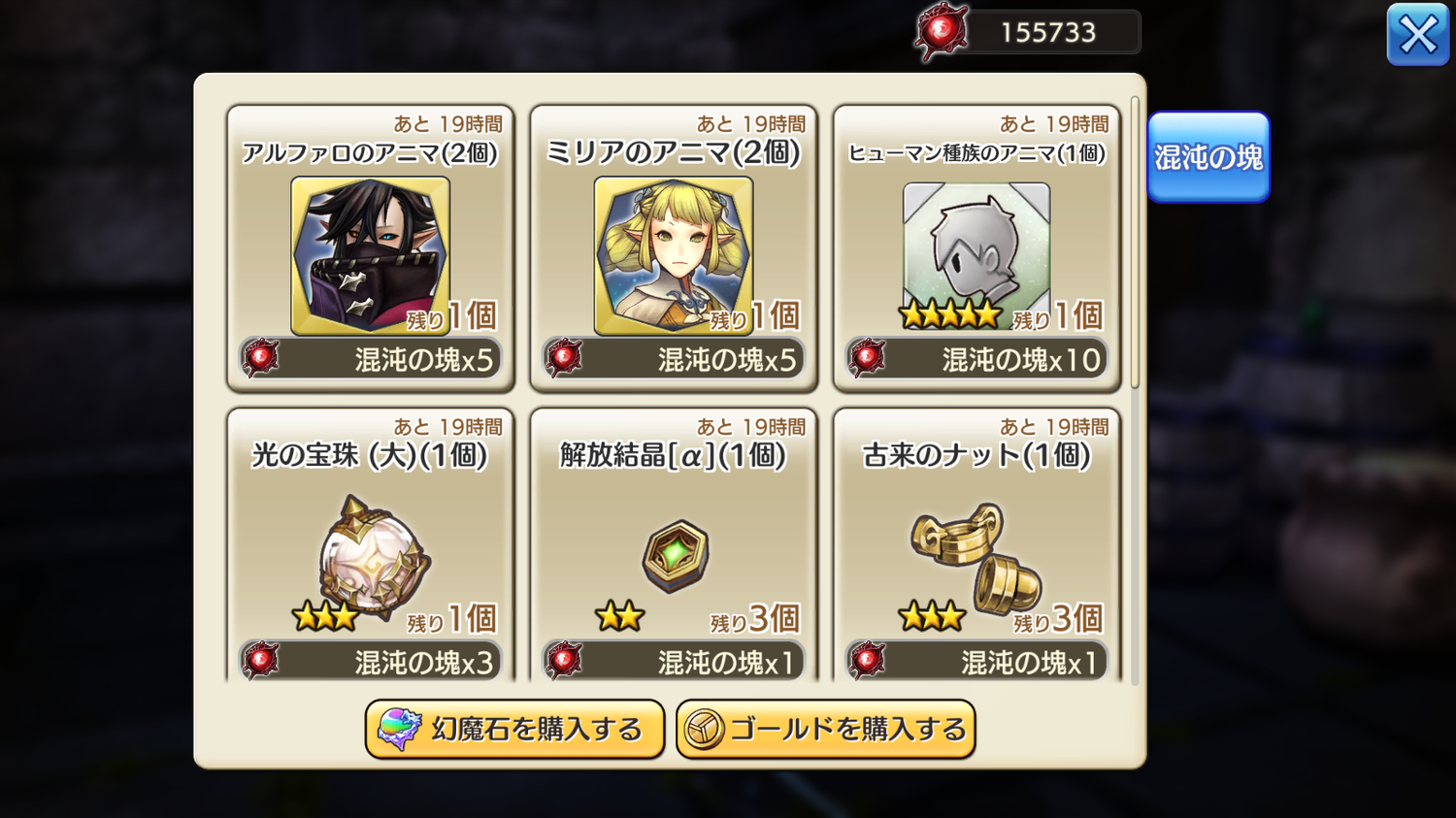The image size is (1456, 818).
Task: Tap the green 解放結晶[α] crystal icon
Action: 676,556
